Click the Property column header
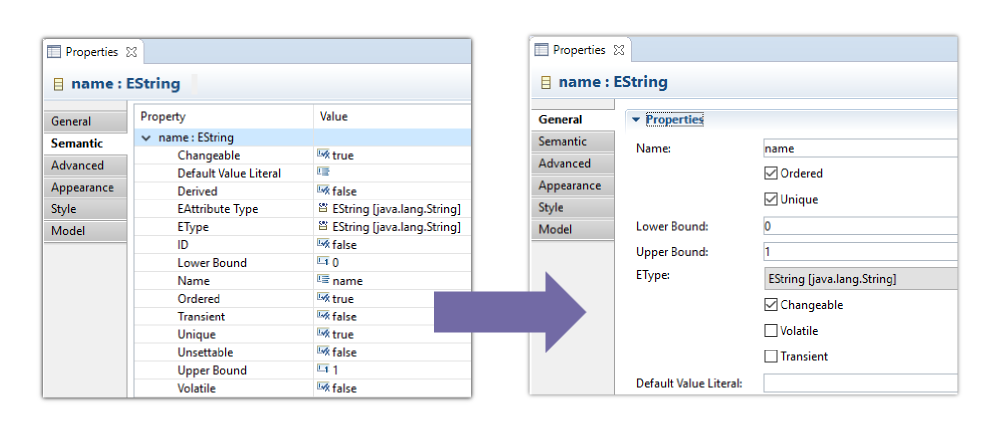This screenshot has height=433, width=1000. pos(163,117)
